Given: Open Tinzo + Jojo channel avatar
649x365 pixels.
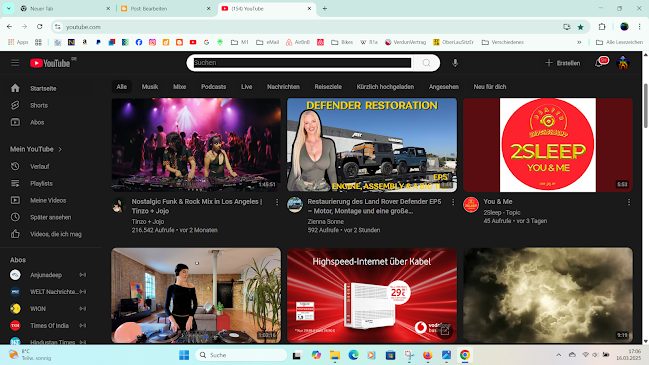Looking at the screenshot, I should 119,205.
